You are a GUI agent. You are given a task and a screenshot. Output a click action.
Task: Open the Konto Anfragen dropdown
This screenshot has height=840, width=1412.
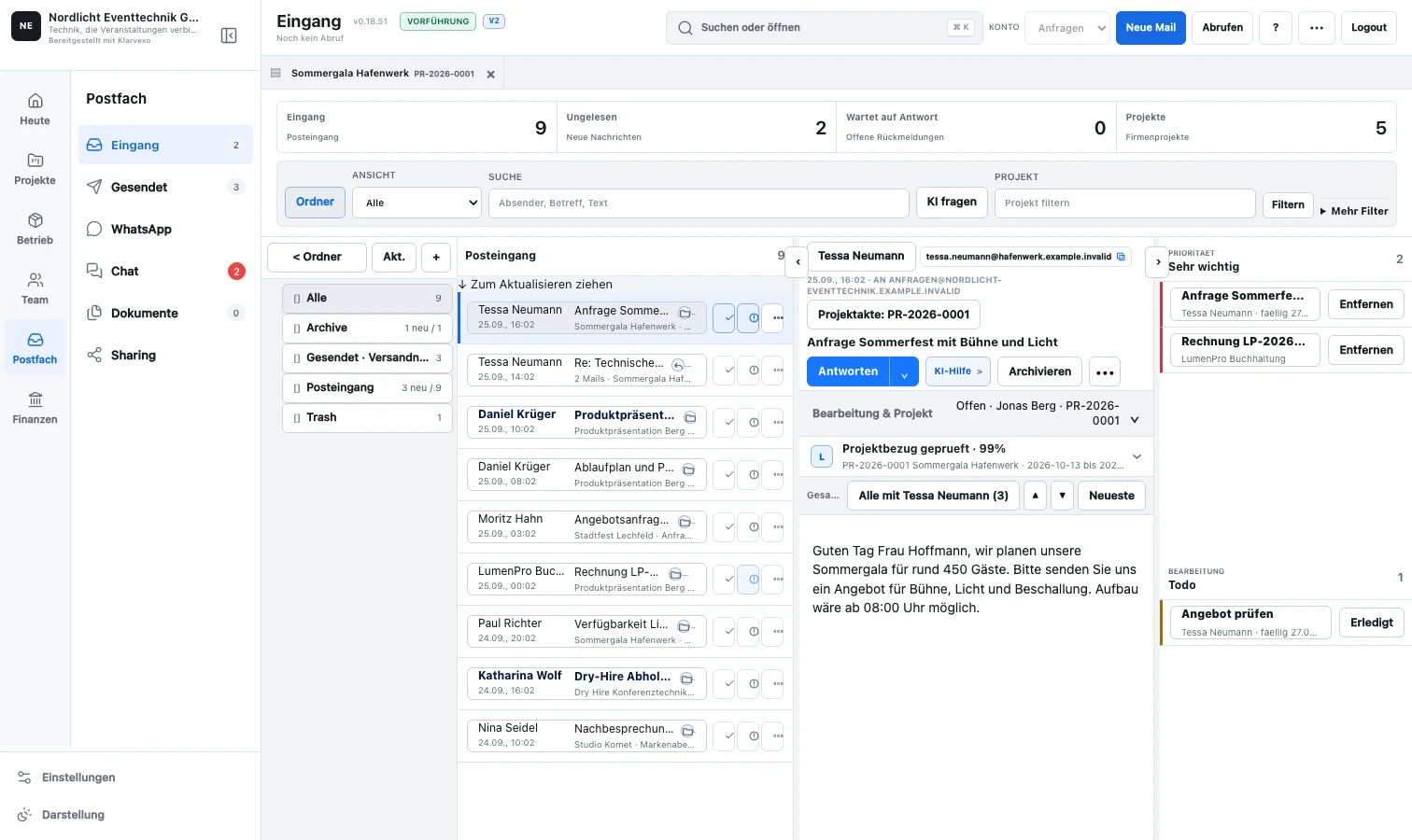pyautogui.click(x=1067, y=28)
